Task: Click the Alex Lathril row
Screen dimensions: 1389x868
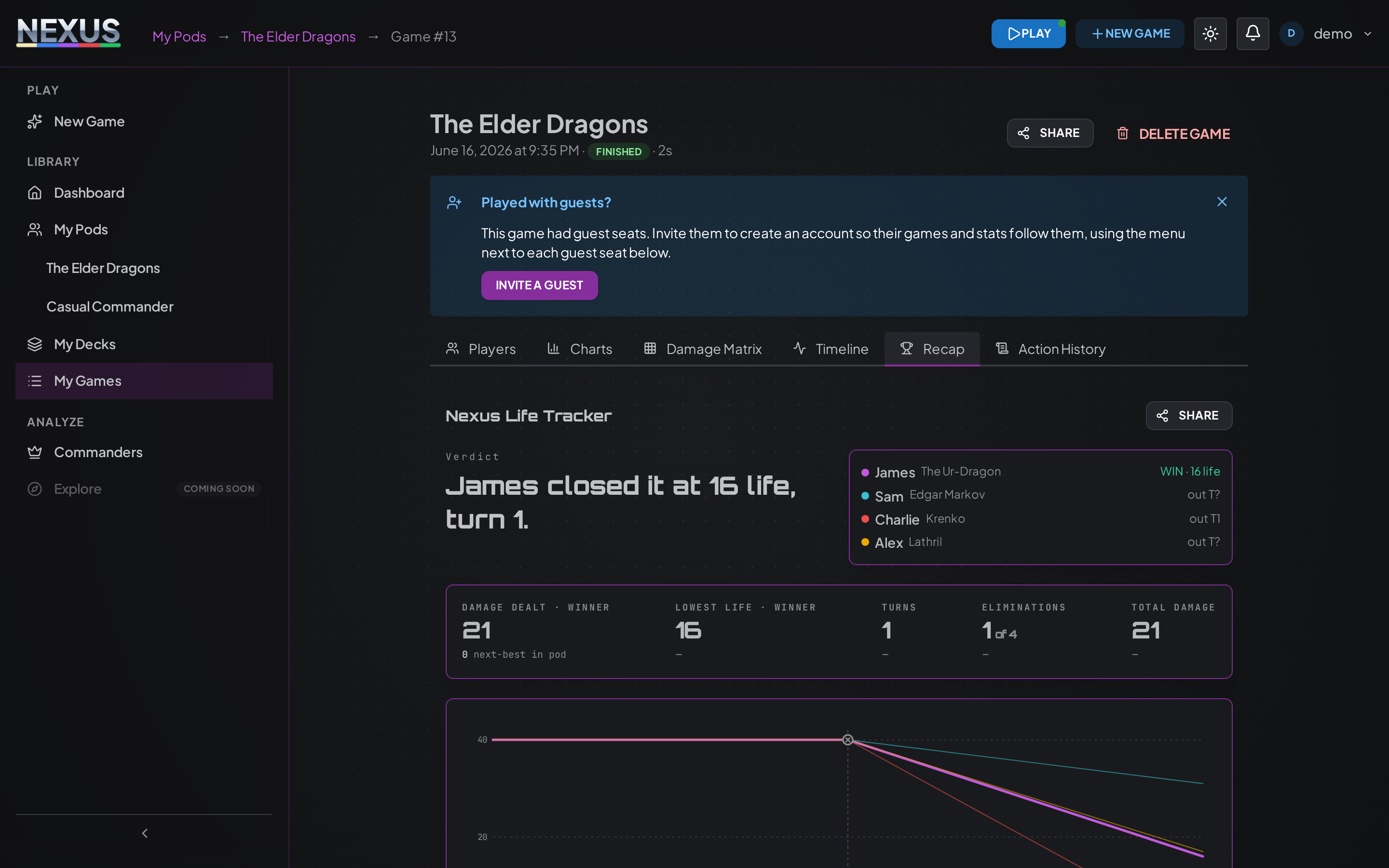Action: 1040,542
